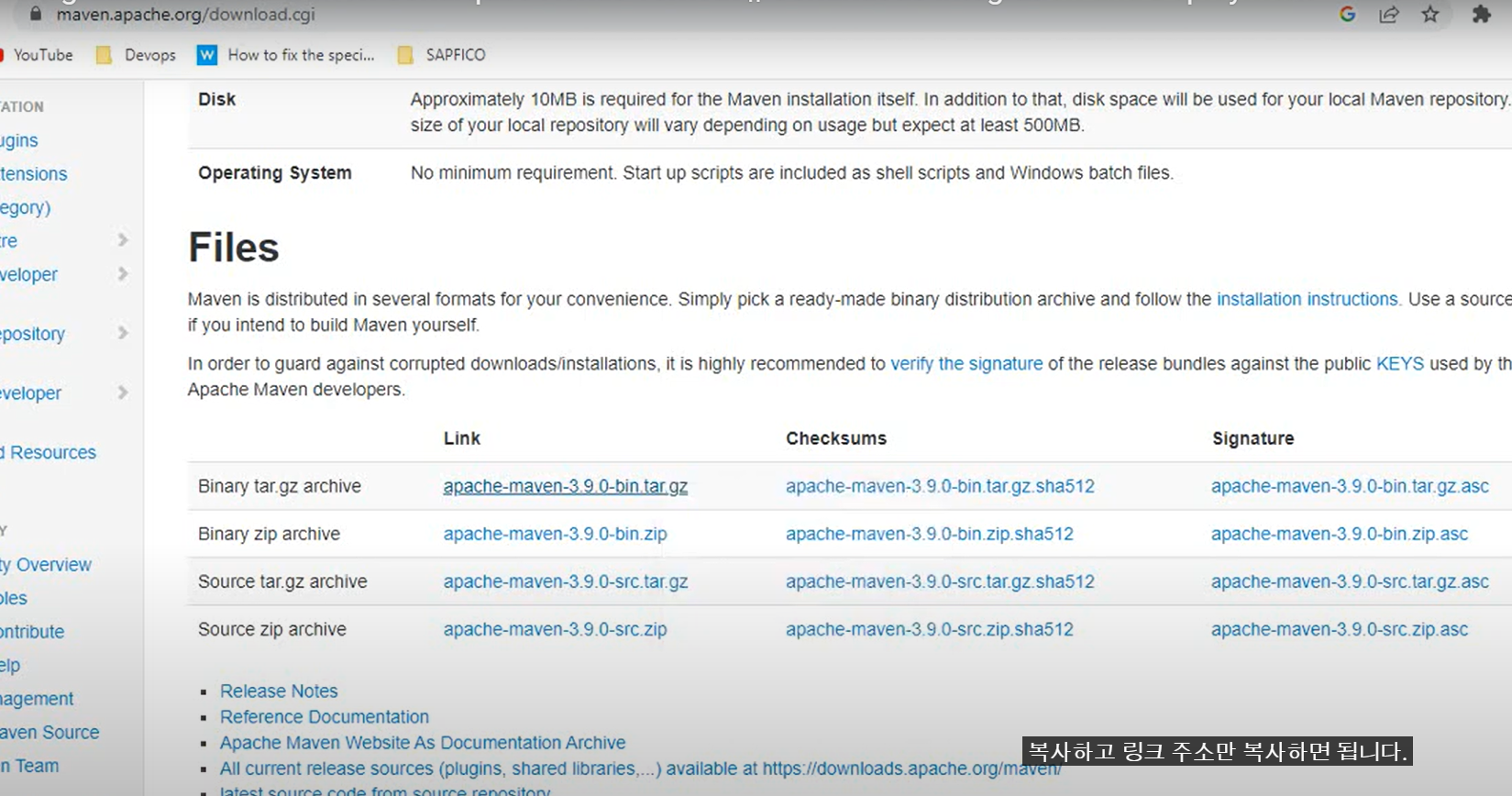This screenshot has height=796, width=1512.
Task: Click the Link column header
Action: click(461, 438)
